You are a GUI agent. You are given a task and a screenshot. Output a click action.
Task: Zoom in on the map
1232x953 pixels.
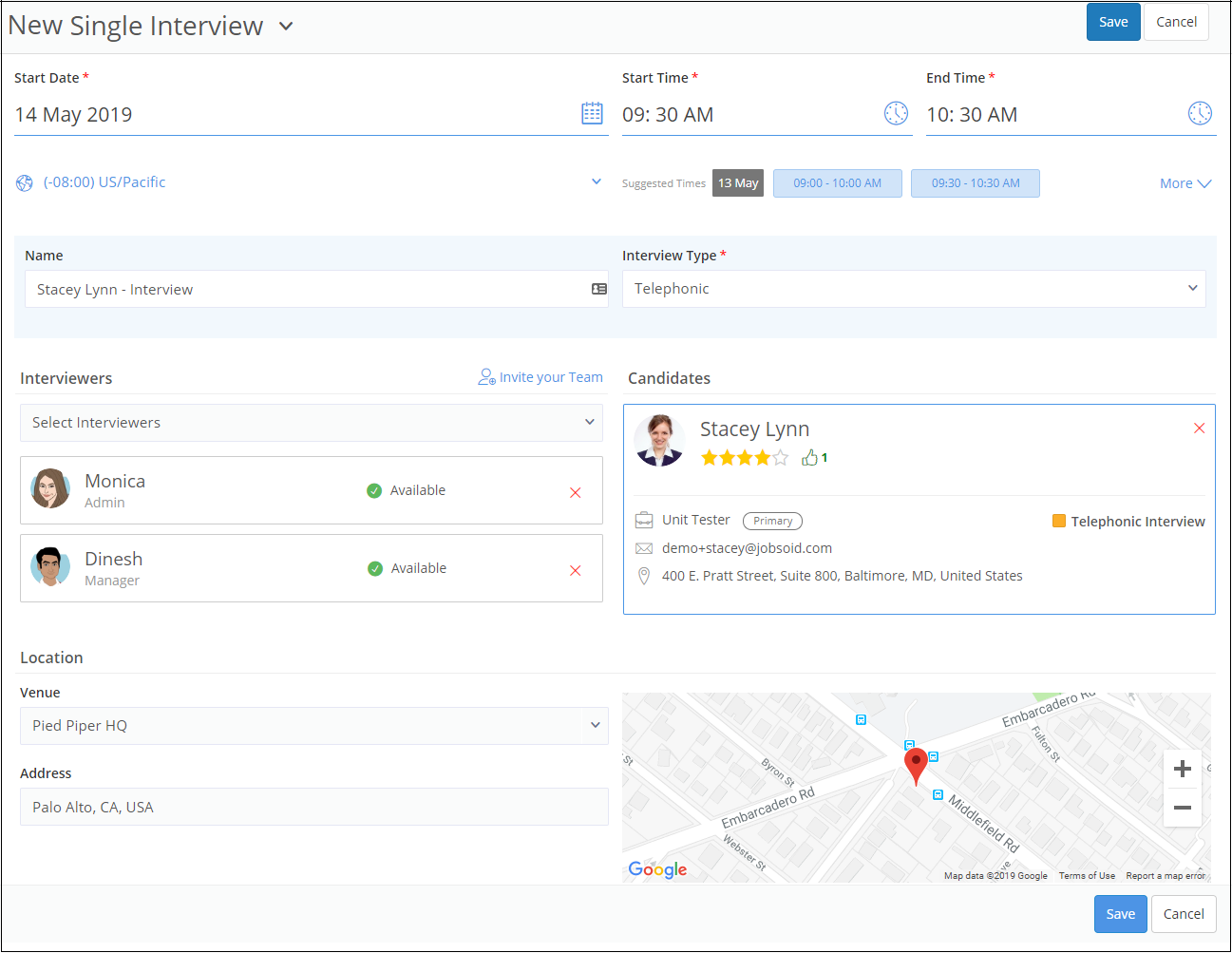1183,769
